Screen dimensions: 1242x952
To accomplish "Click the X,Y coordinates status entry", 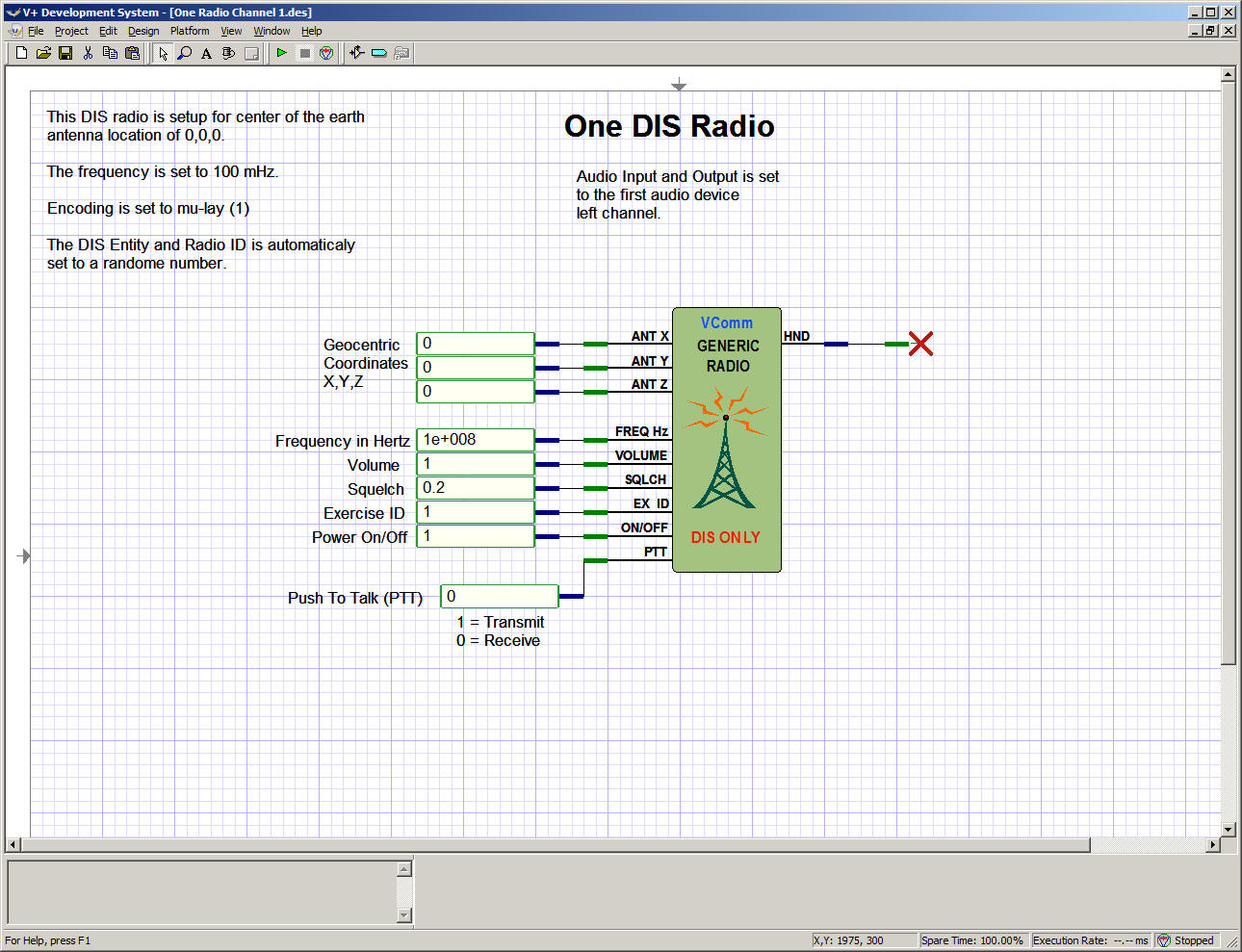I will [864, 940].
